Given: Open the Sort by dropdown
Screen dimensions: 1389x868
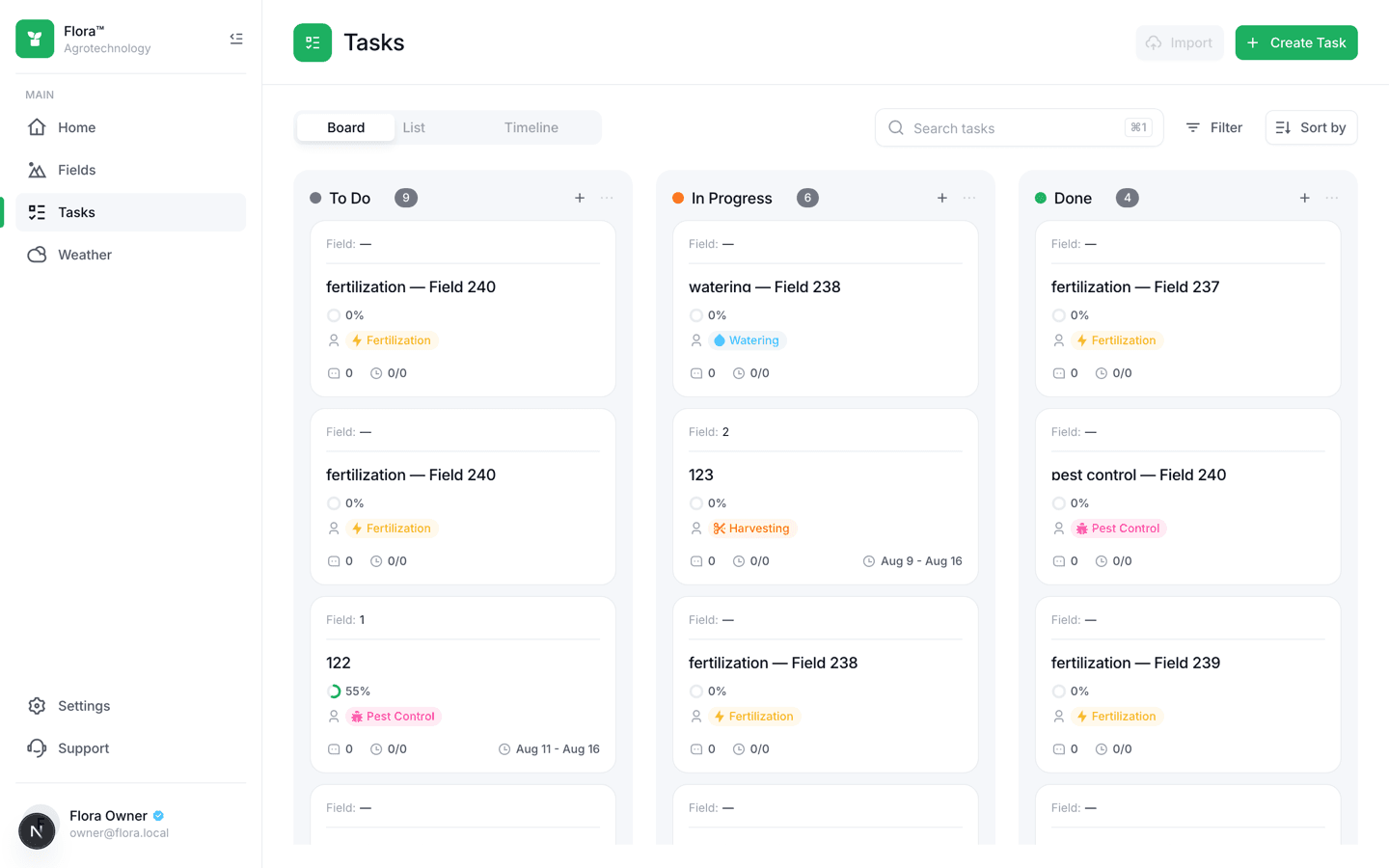Looking at the screenshot, I should [x=1311, y=127].
